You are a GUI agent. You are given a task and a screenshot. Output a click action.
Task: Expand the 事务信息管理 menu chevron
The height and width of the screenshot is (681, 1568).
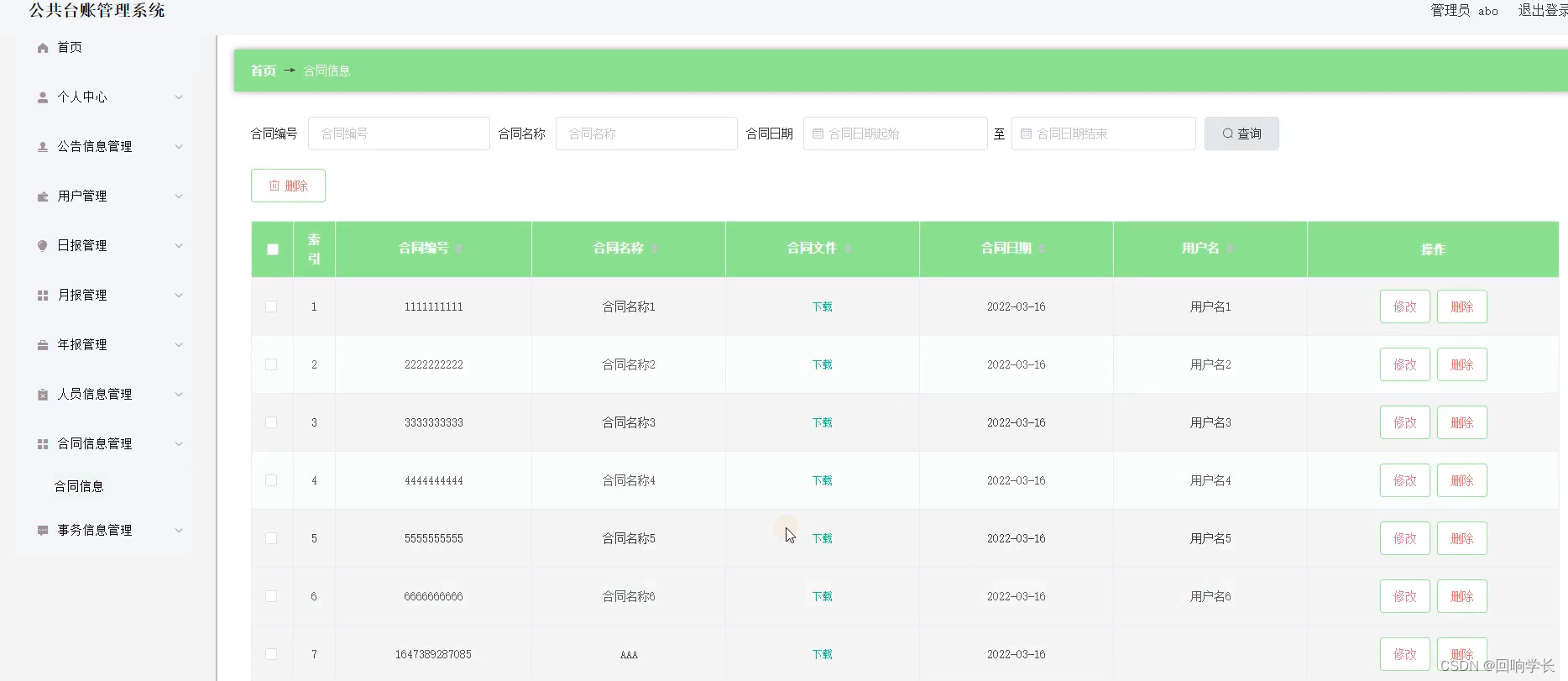coord(179,531)
